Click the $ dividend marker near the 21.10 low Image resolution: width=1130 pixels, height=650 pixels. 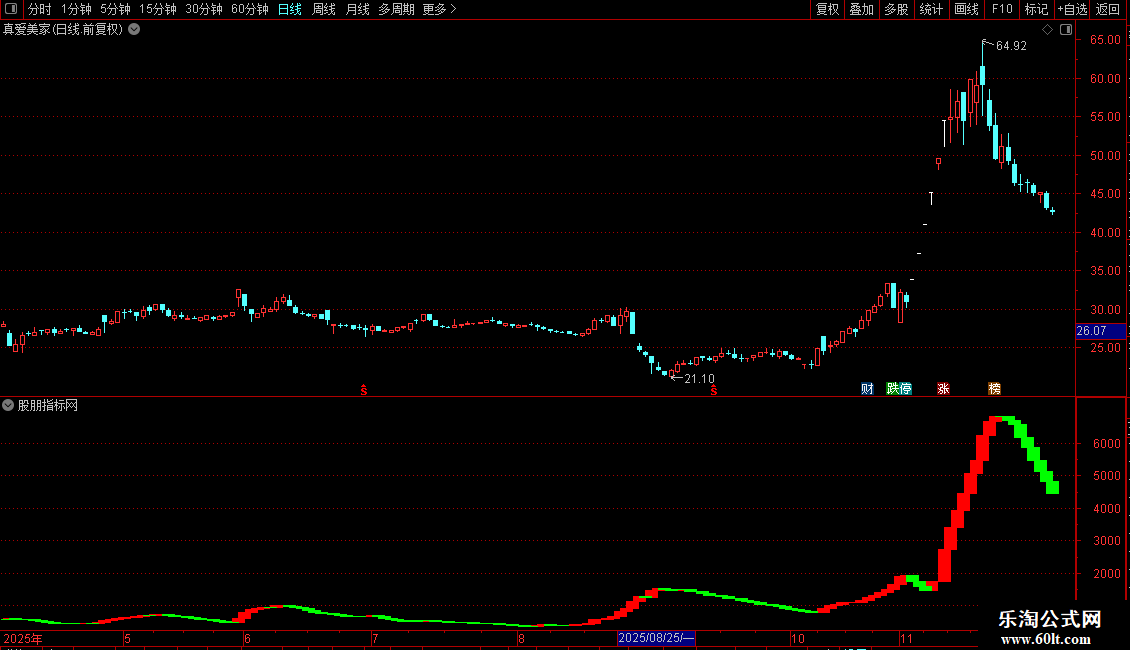[x=713, y=390]
